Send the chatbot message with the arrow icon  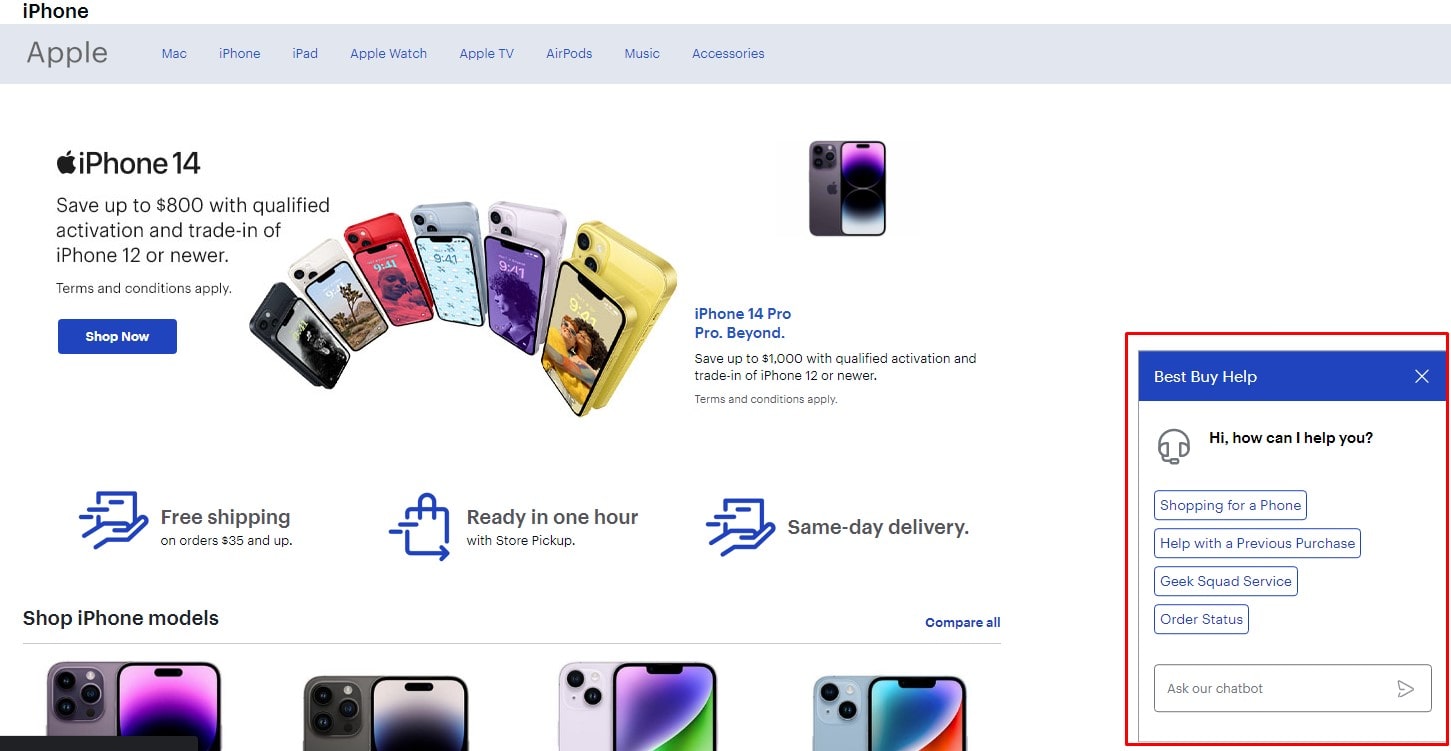coord(1405,688)
